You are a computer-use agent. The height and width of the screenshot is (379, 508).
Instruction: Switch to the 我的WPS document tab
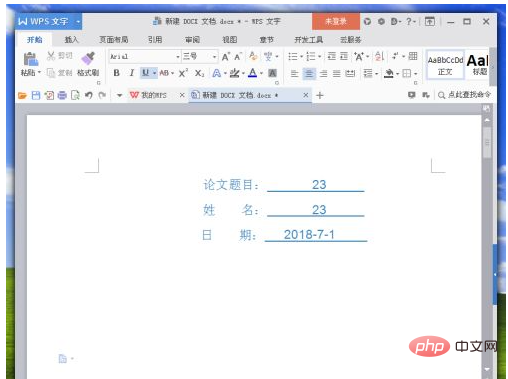[153, 95]
